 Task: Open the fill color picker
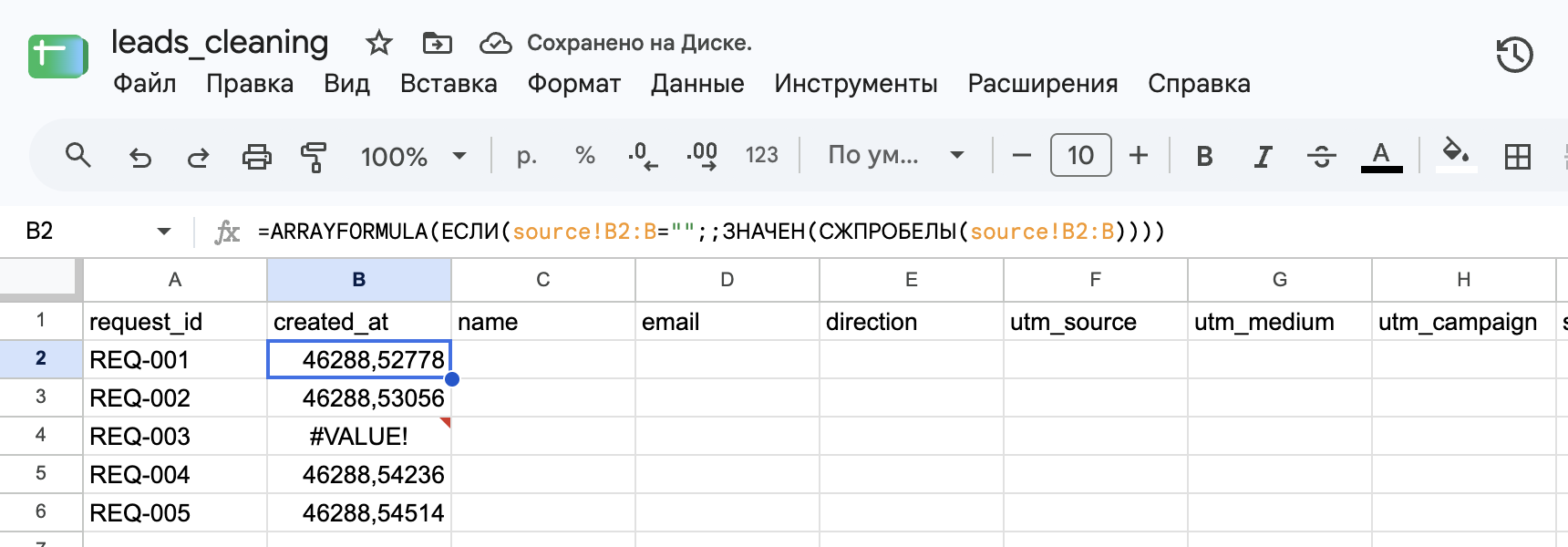coord(1456,155)
